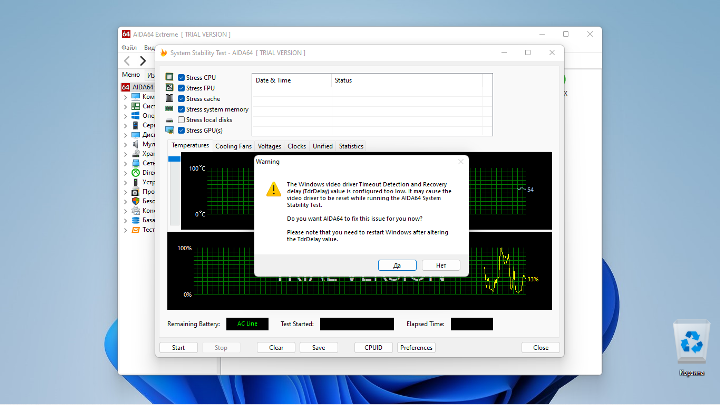Confirm the warning with the Да button
Screen dimensions: 720x405
pos(397,265)
